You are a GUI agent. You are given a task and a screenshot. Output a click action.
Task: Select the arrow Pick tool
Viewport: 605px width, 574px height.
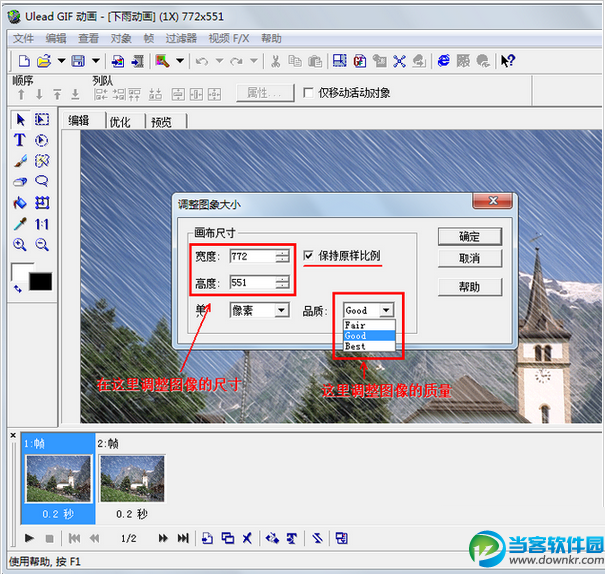[21, 120]
